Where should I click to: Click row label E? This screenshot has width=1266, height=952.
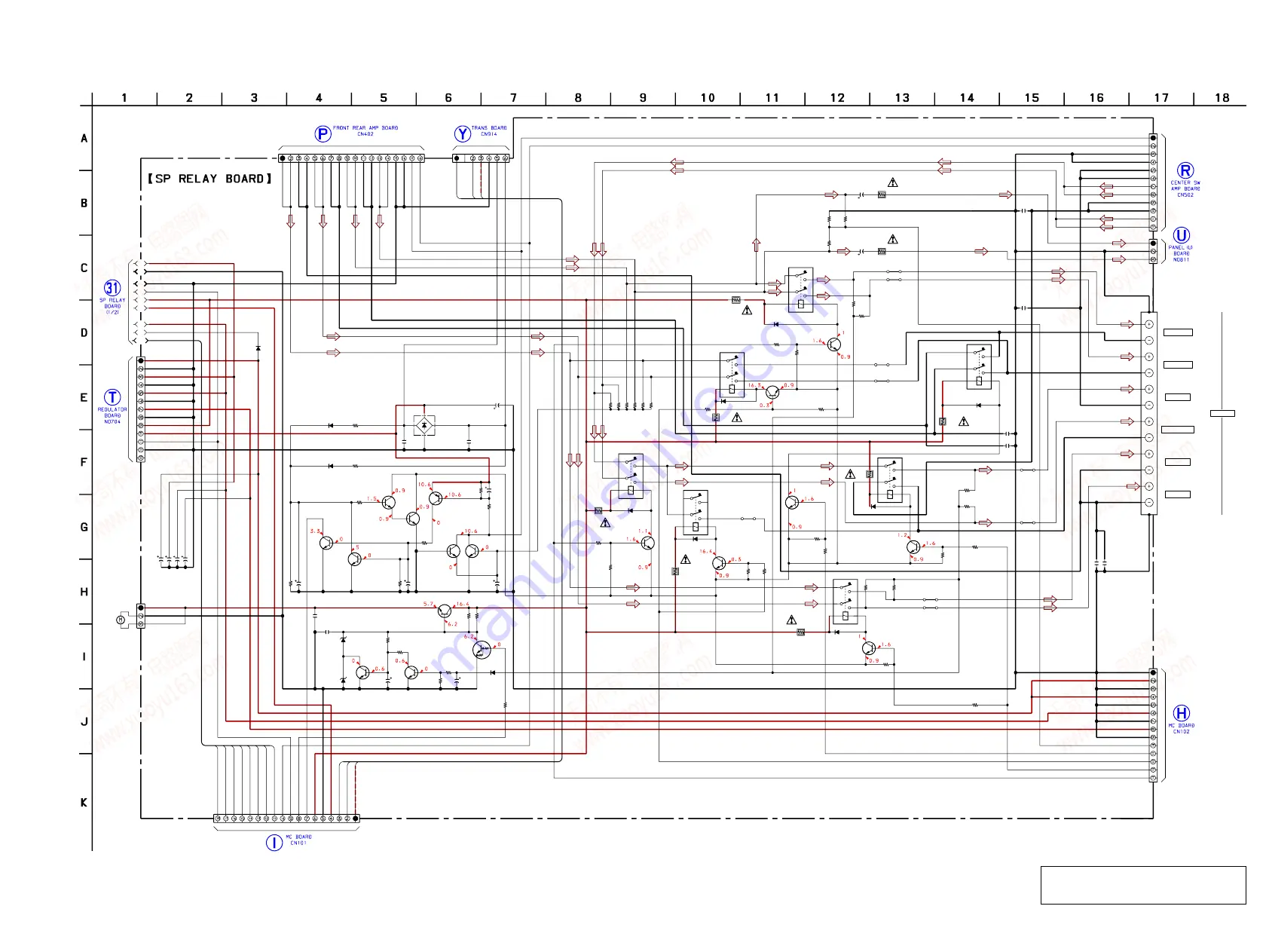point(84,398)
